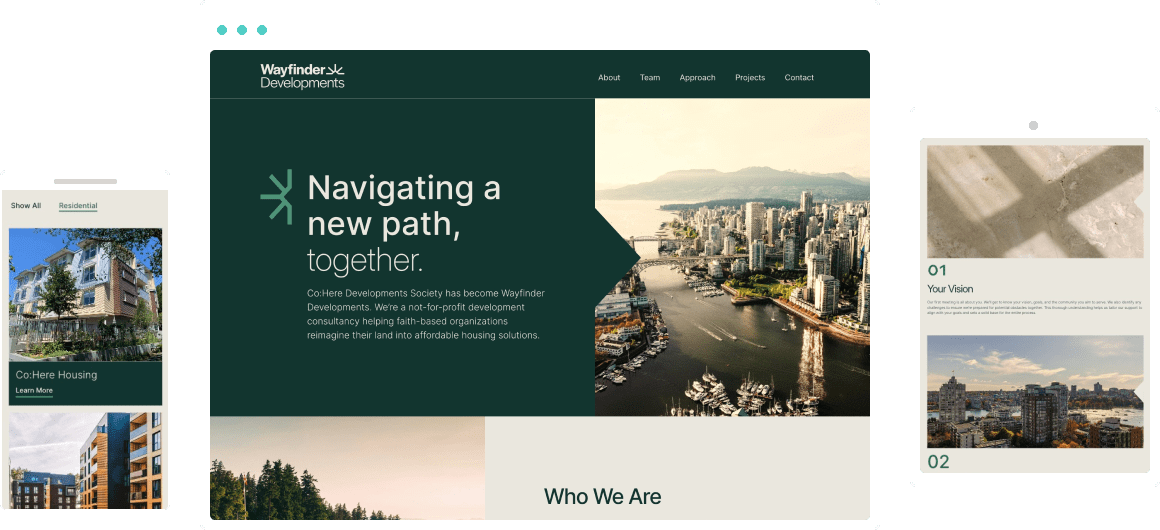
Task: Open the Approach nav link
Action: pos(698,78)
